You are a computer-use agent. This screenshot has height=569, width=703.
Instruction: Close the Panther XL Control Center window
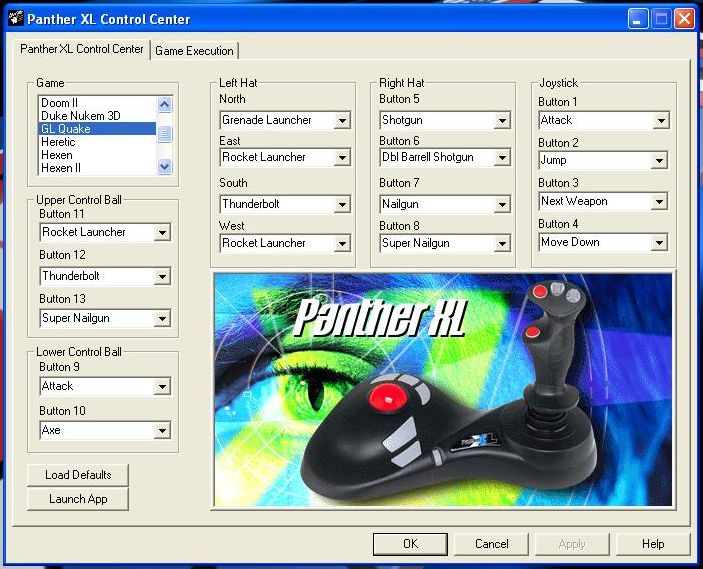(x=684, y=19)
